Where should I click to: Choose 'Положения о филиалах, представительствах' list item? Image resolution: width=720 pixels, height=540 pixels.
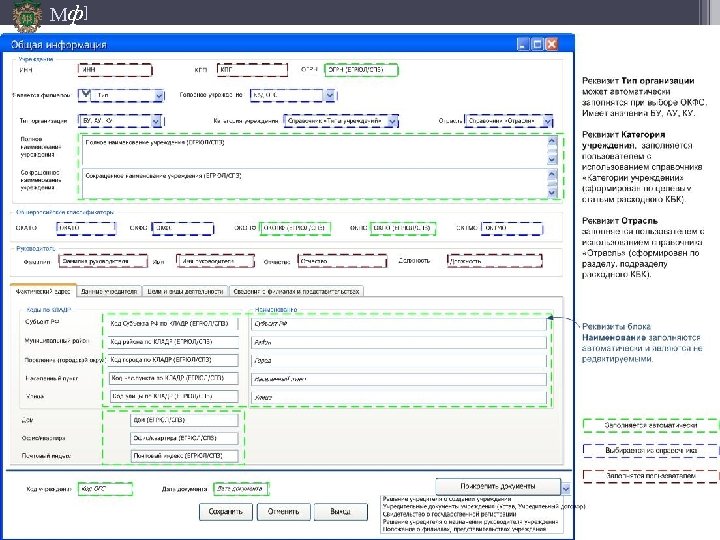click(x=464, y=529)
